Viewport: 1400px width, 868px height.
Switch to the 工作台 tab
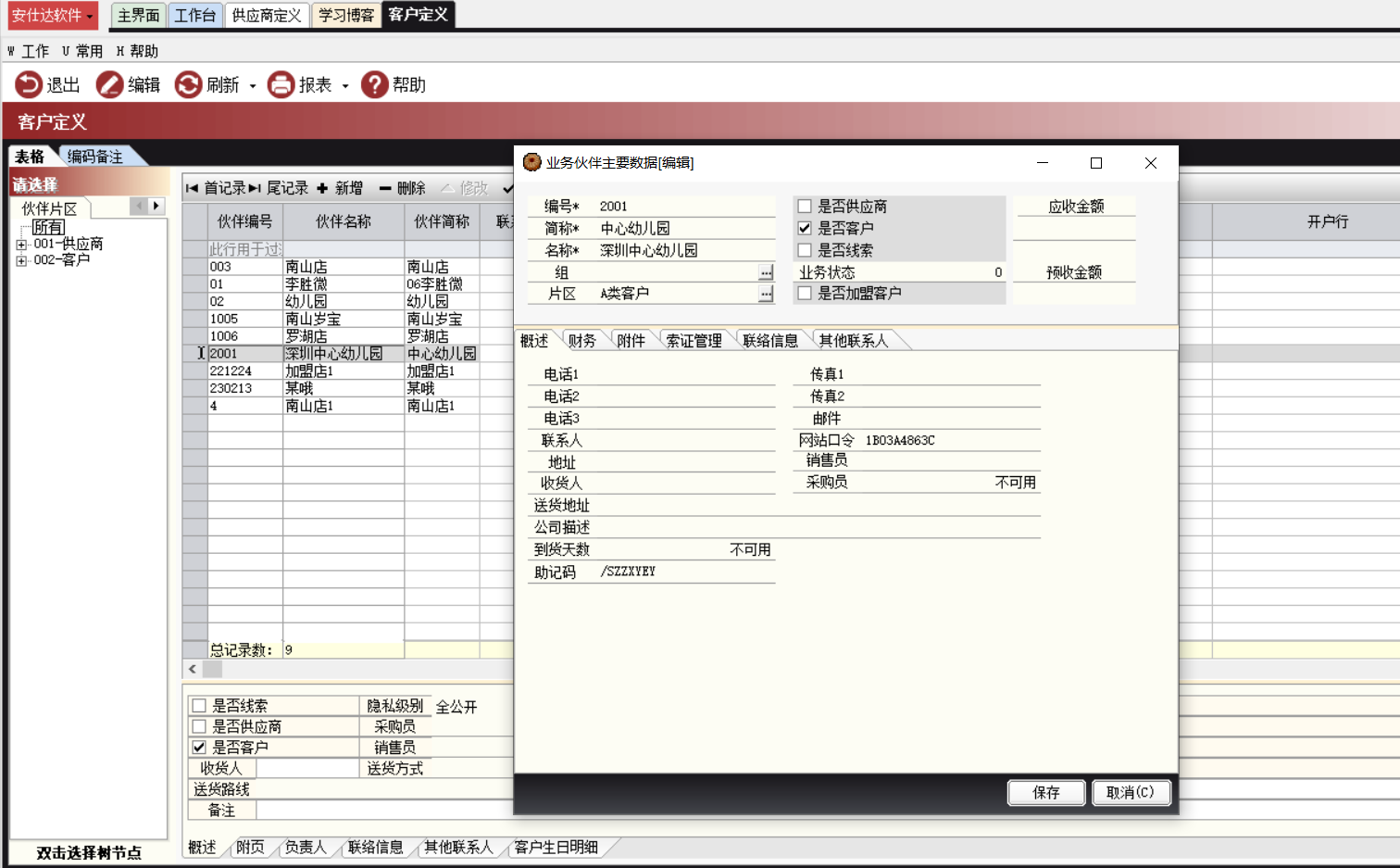click(x=194, y=16)
